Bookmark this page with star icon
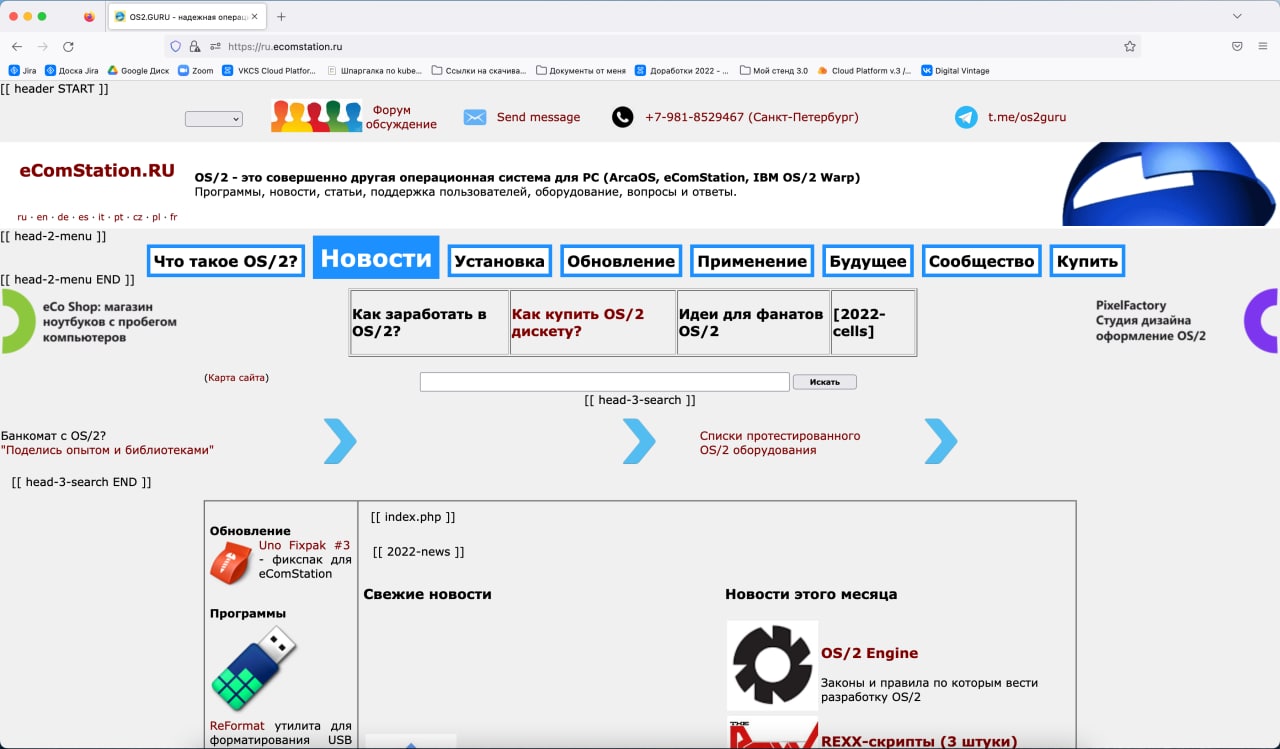 (1130, 46)
